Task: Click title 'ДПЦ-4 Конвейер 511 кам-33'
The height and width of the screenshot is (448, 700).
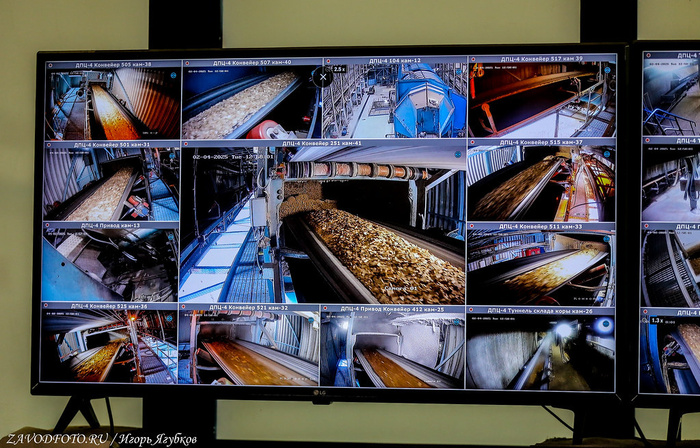Action: point(541,227)
